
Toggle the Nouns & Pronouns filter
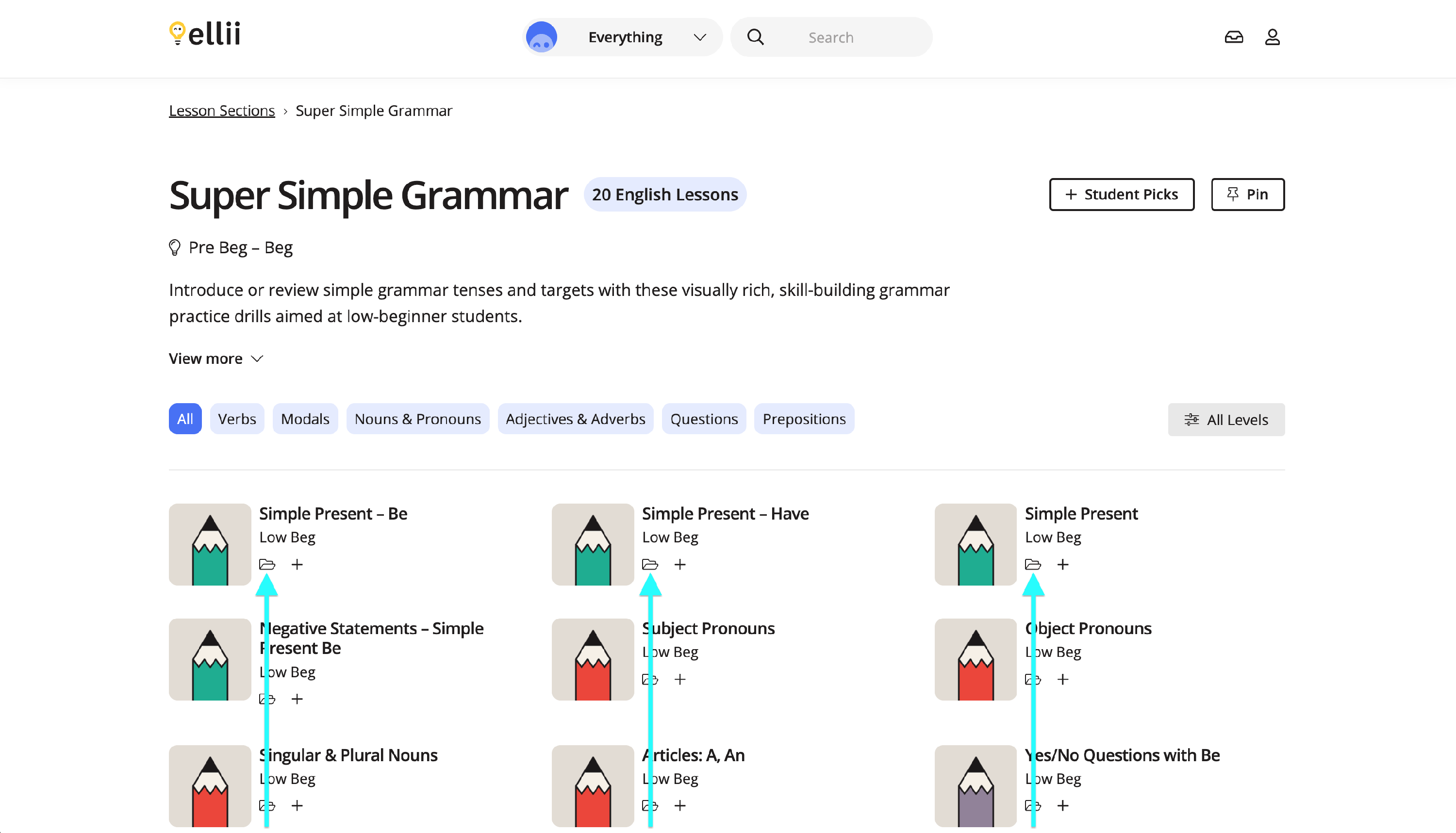(x=417, y=419)
